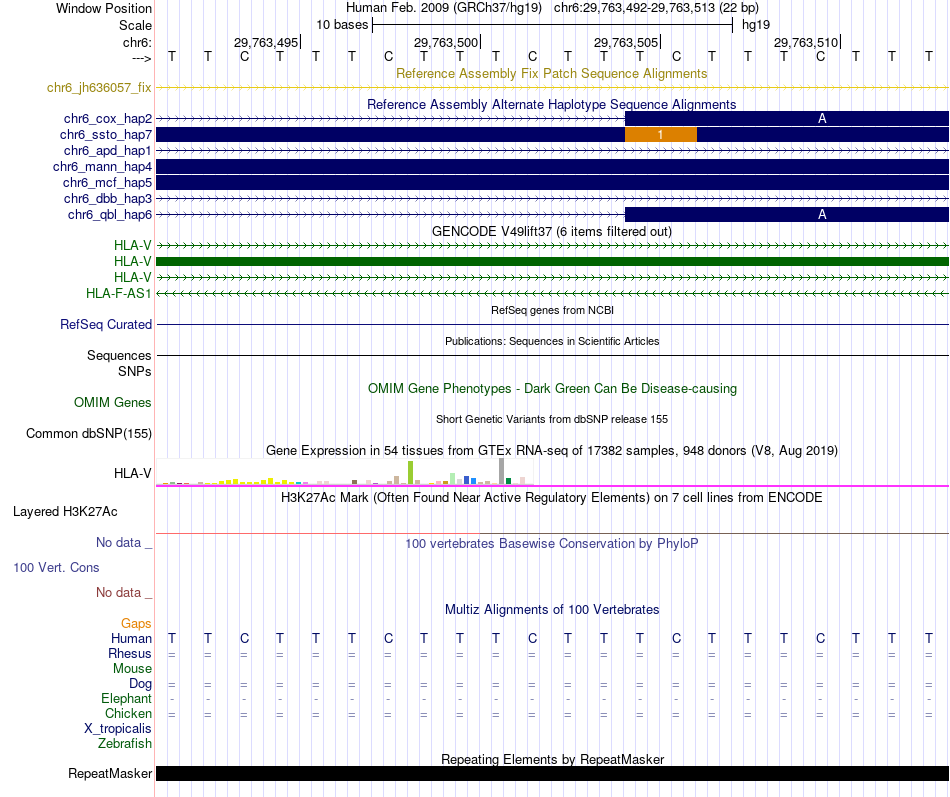Click the X_tropicalis species label
Image resolution: width=950 pixels, height=797 pixels.
pyautogui.click(x=118, y=729)
